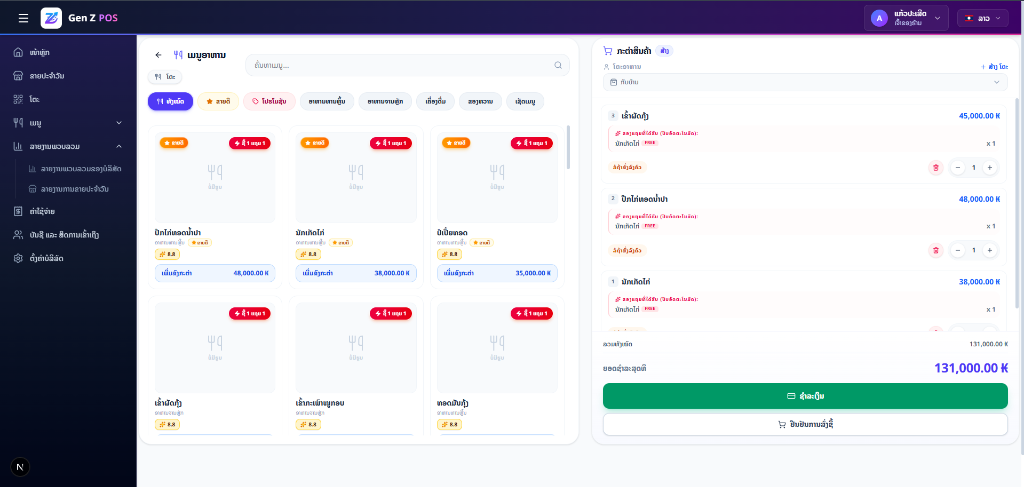Click the Next.js N badge at bottom left
1024x487 pixels.
click(x=20, y=467)
